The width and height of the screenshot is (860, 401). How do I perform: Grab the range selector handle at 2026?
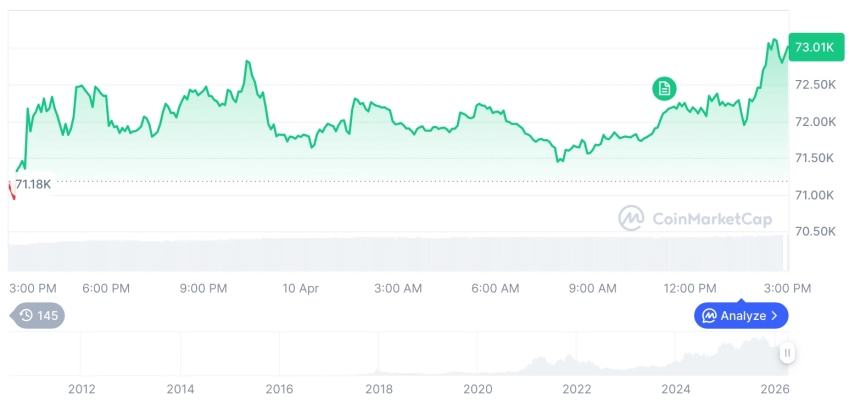tap(788, 353)
